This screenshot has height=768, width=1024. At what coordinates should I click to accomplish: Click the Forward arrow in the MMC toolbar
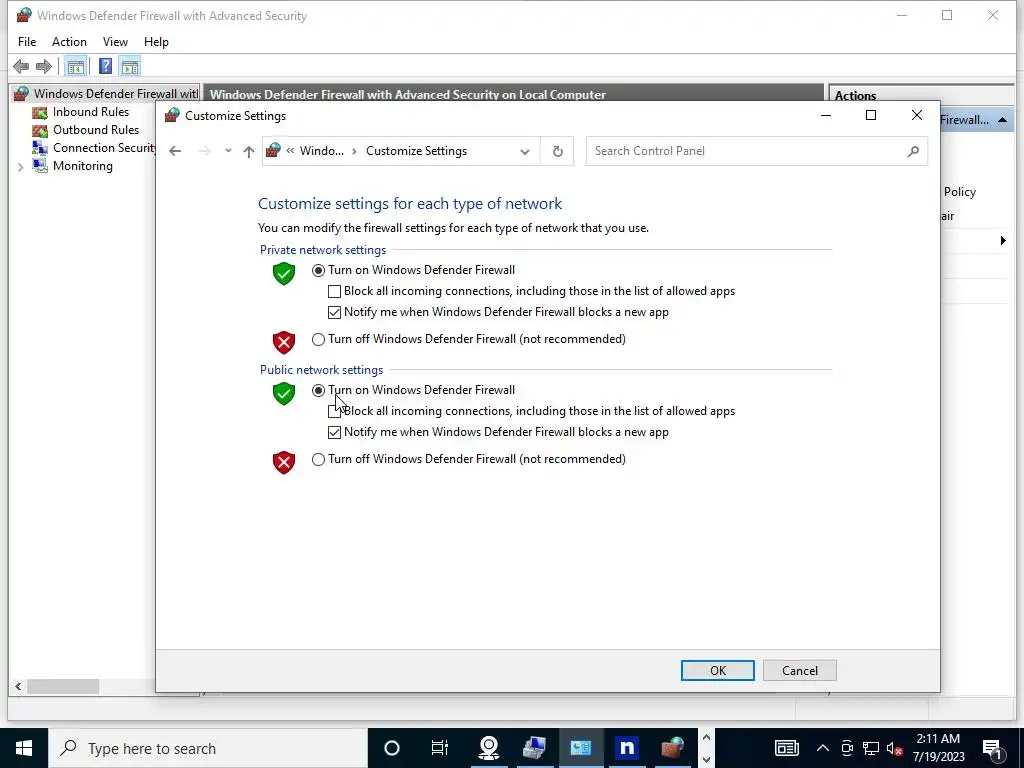[x=44, y=66]
